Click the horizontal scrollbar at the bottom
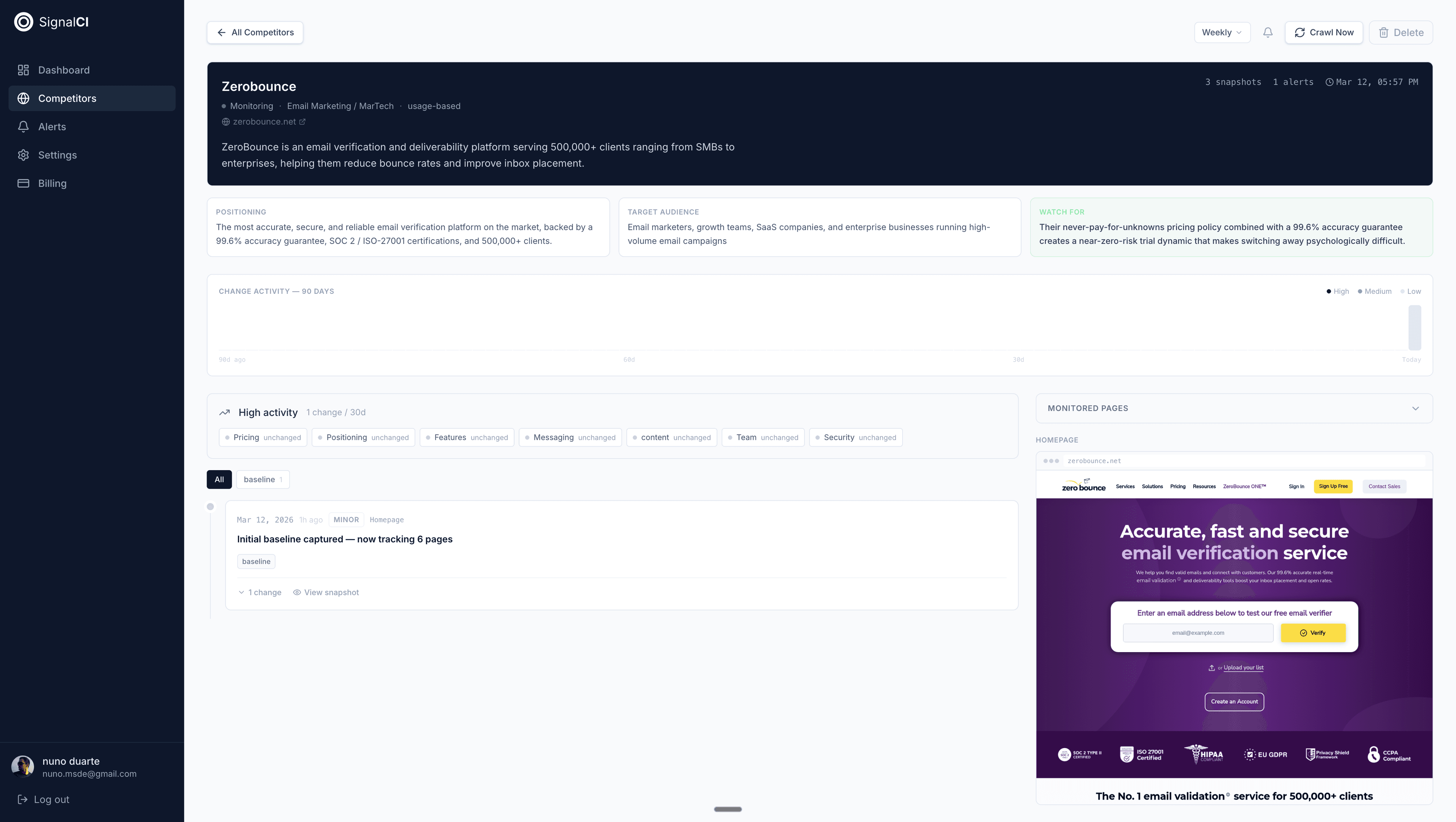1456x822 pixels. (x=728, y=809)
